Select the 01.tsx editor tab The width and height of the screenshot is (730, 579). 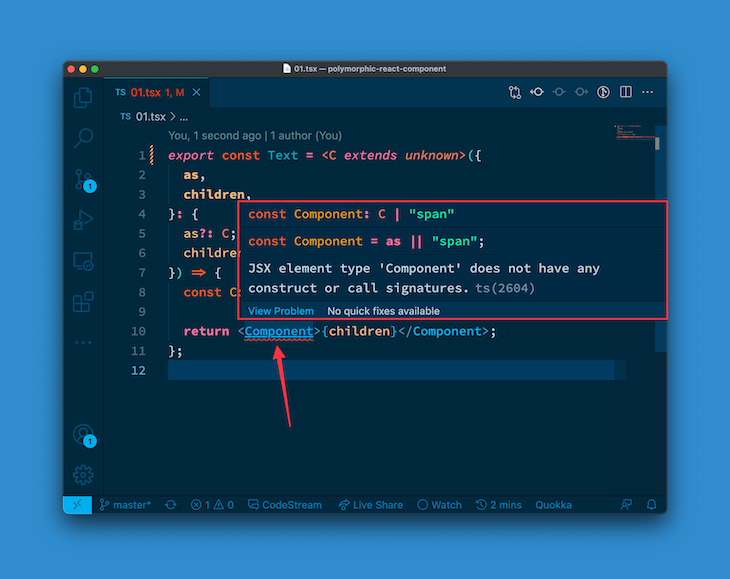156,93
